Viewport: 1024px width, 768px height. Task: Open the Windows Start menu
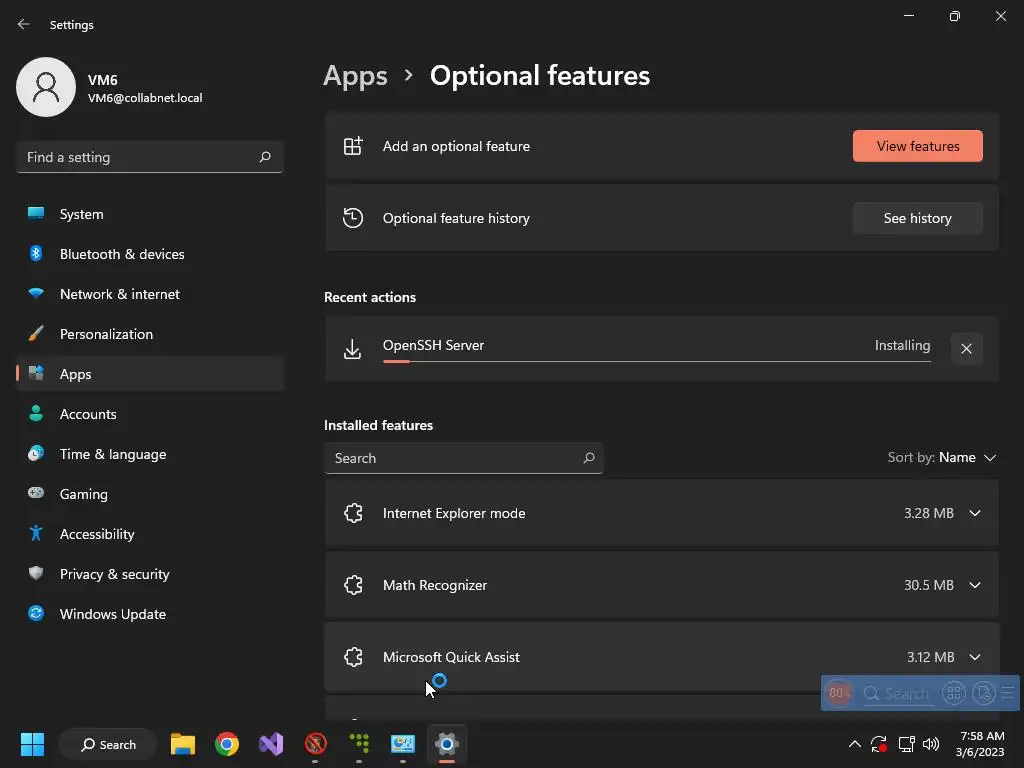click(32, 744)
